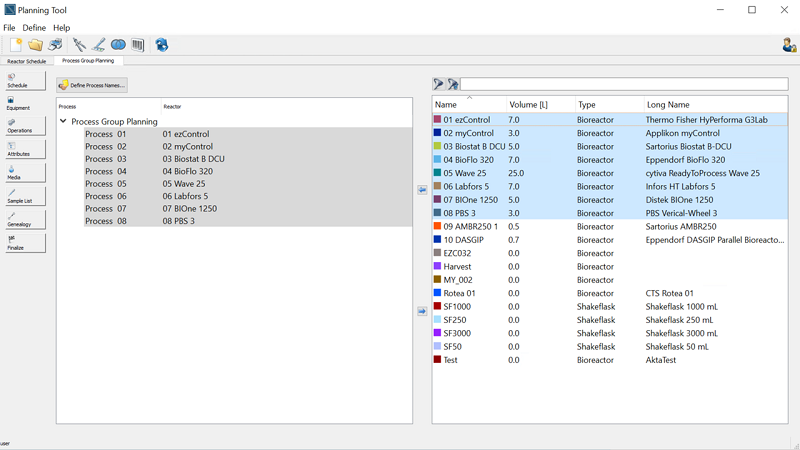Click the right arrow remove button
Image resolution: width=800 pixels, height=450 pixels.
(x=422, y=311)
